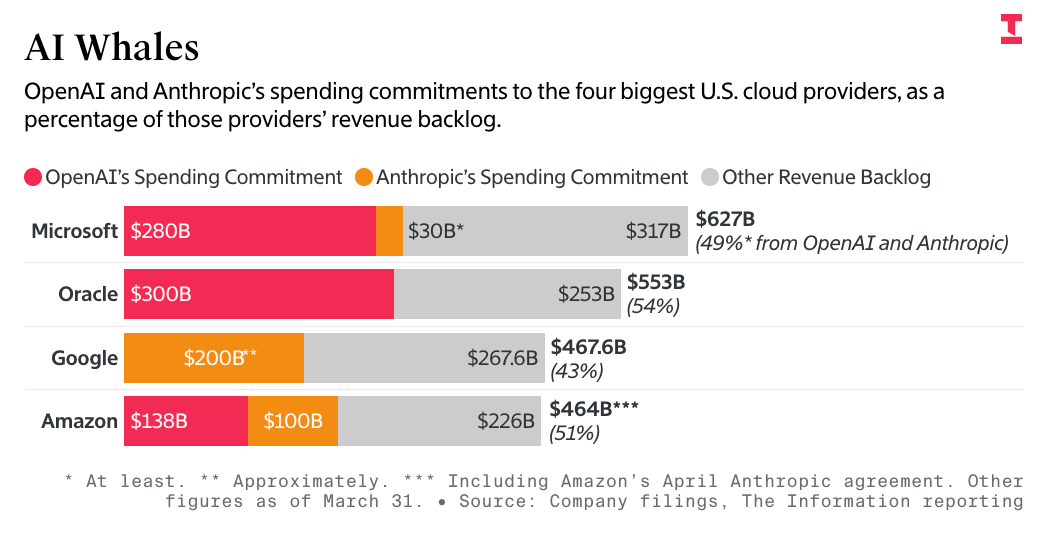Click Microsoft's small orange Anthropic segment
Screen dimensions: 1063x540
pyautogui.click(x=390, y=231)
